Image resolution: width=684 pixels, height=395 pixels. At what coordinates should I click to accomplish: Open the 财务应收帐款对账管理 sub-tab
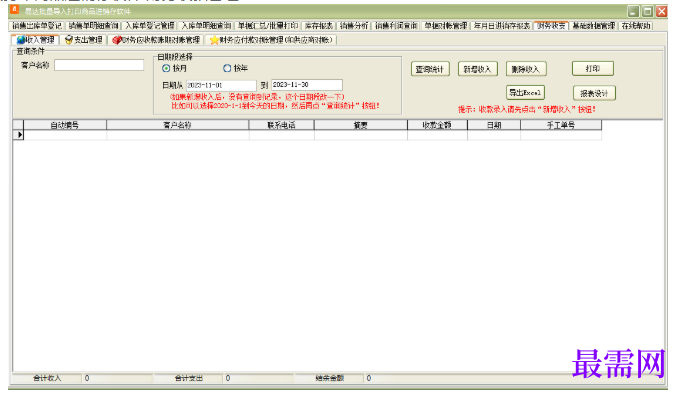click(156, 40)
